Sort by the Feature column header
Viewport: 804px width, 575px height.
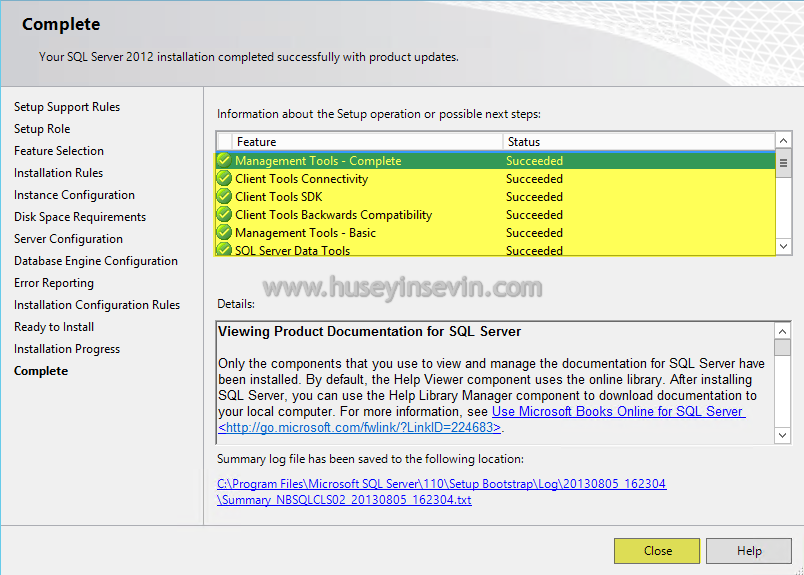(x=367, y=142)
